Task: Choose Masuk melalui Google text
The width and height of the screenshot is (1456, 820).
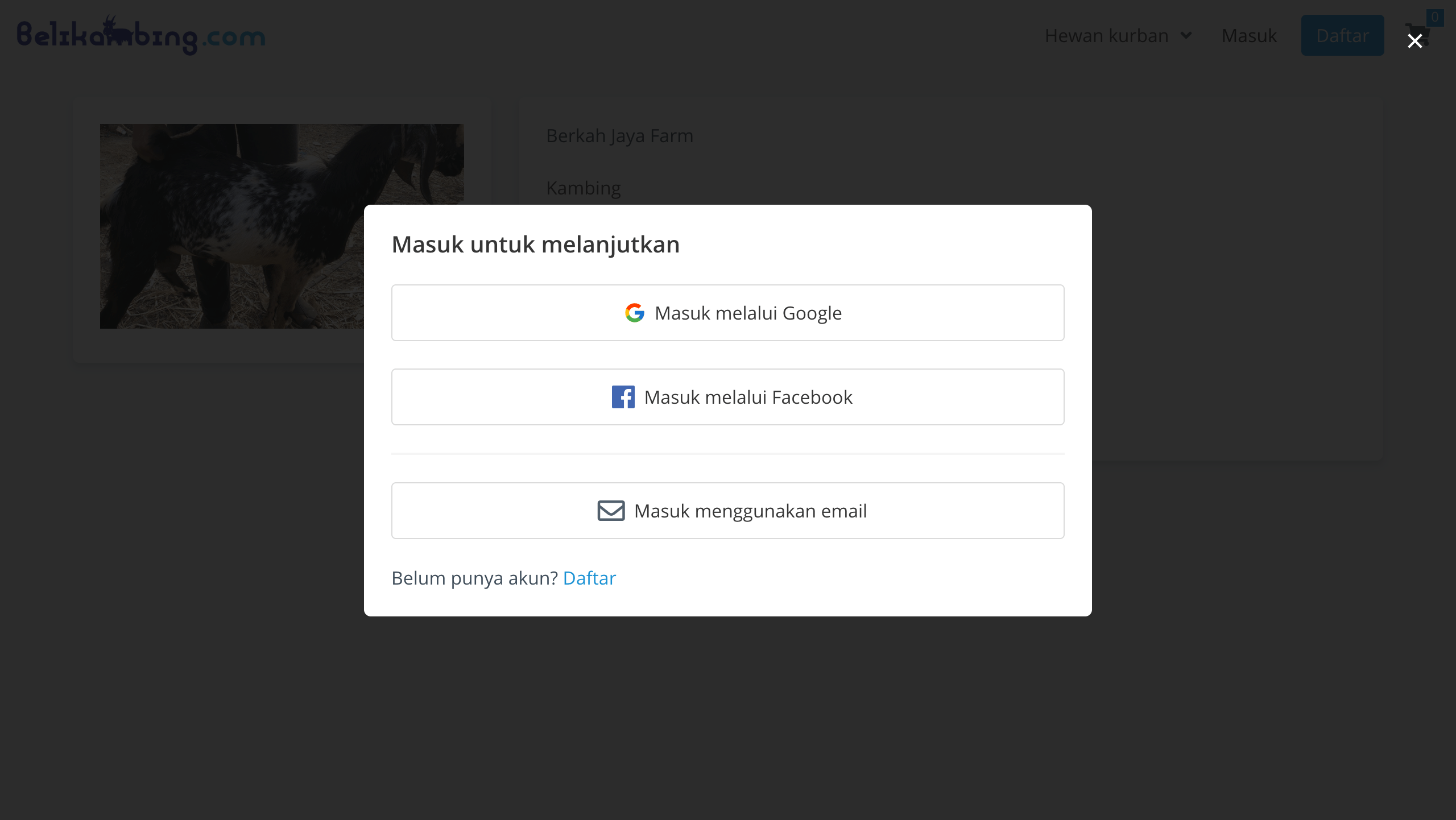Action: tap(748, 313)
